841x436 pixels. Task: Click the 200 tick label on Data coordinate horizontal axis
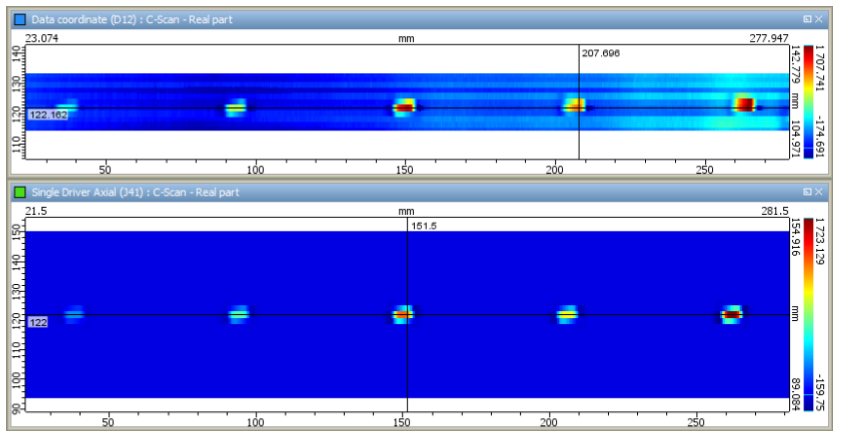(x=555, y=169)
